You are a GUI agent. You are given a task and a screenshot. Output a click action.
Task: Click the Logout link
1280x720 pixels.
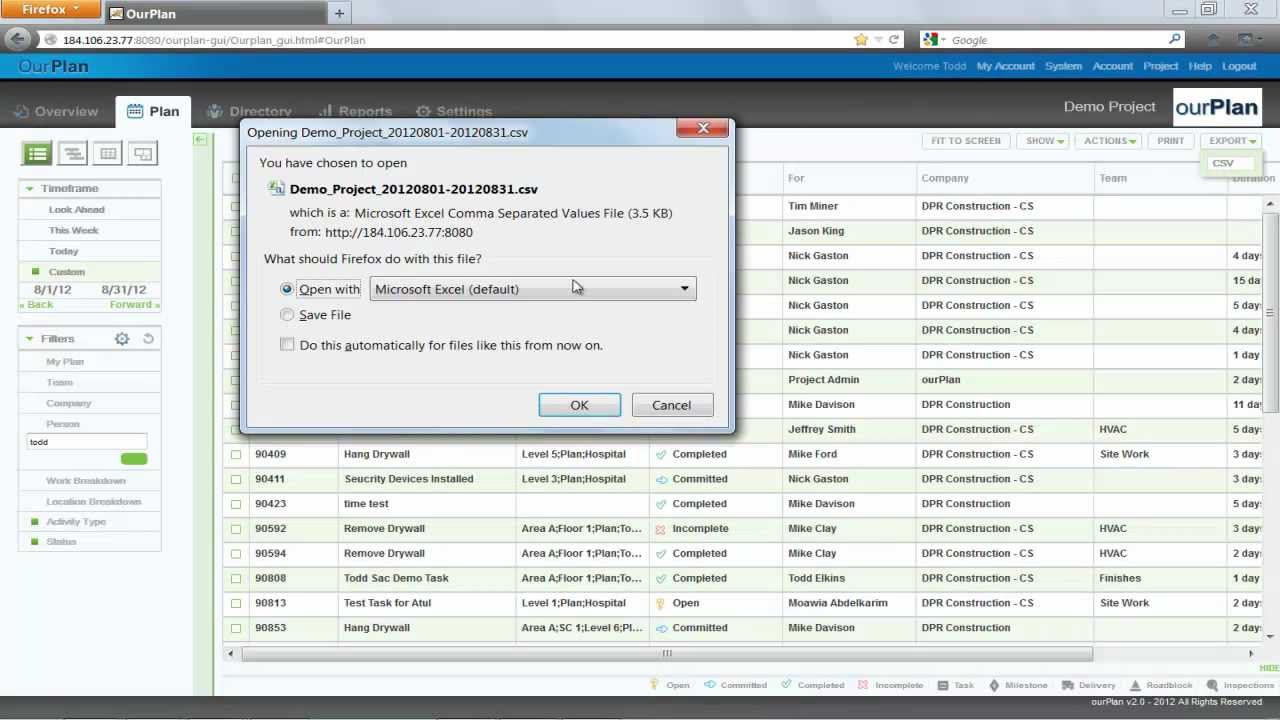[x=1238, y=66]
